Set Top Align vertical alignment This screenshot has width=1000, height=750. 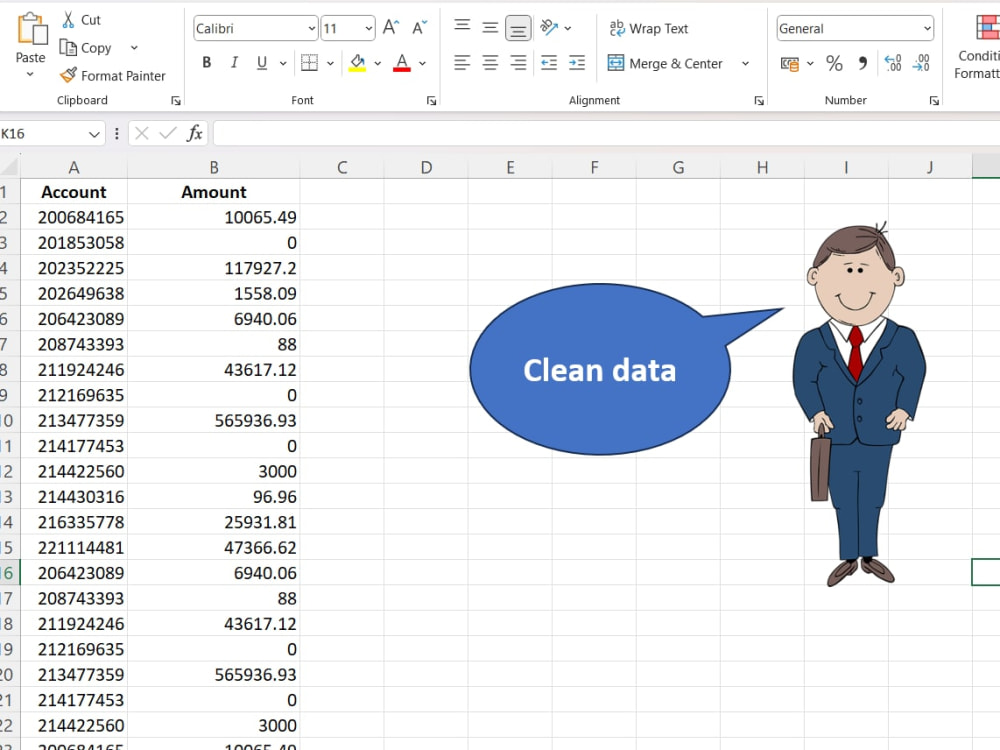[x=462, y=26]
